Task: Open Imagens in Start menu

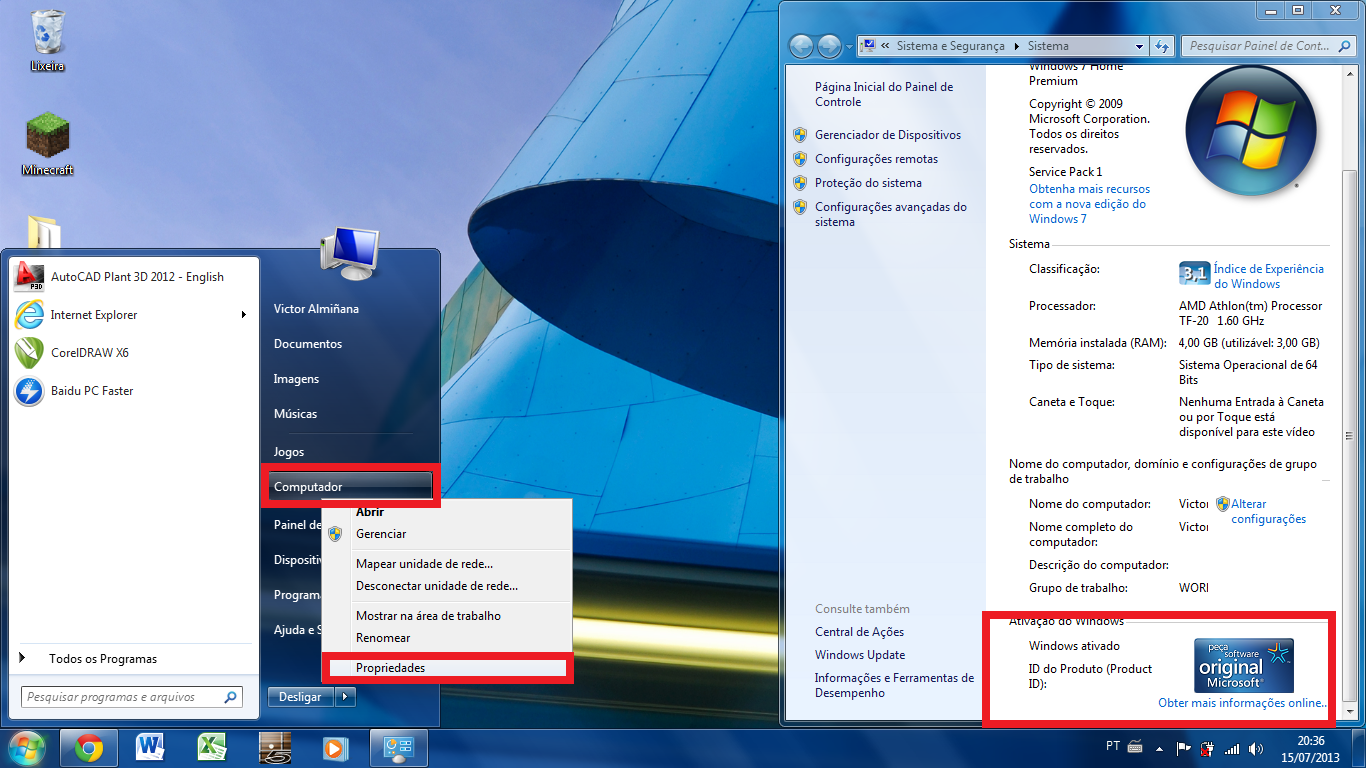Action: (351, 379)
